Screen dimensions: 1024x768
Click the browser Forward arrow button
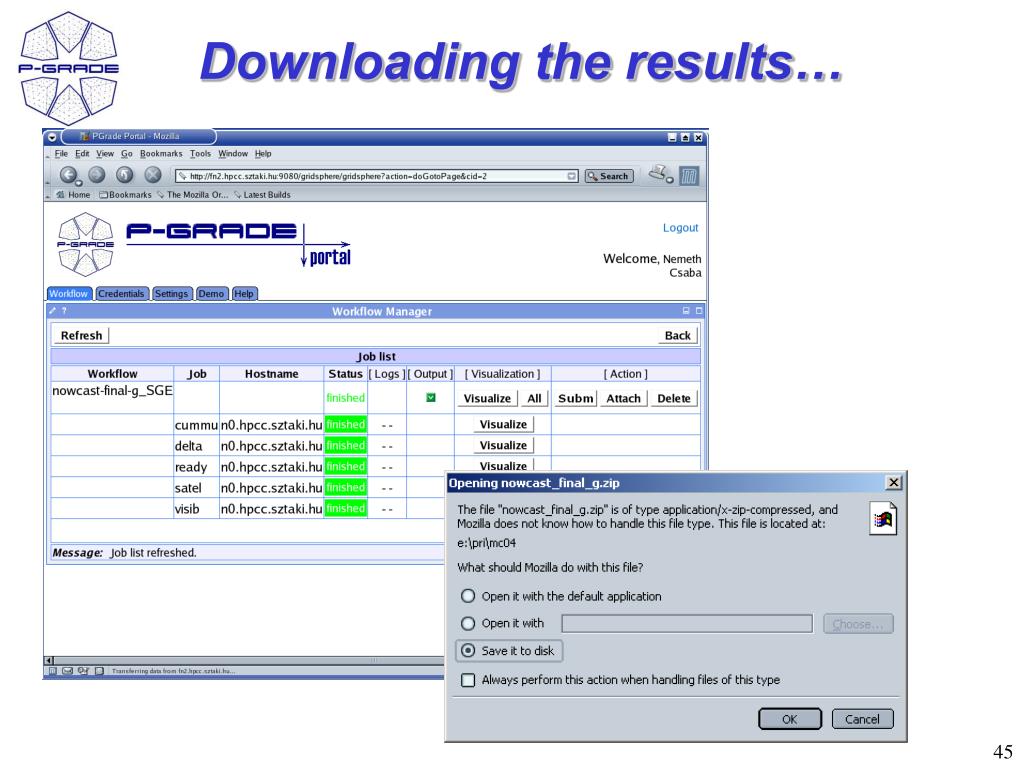tap(97, 174)
